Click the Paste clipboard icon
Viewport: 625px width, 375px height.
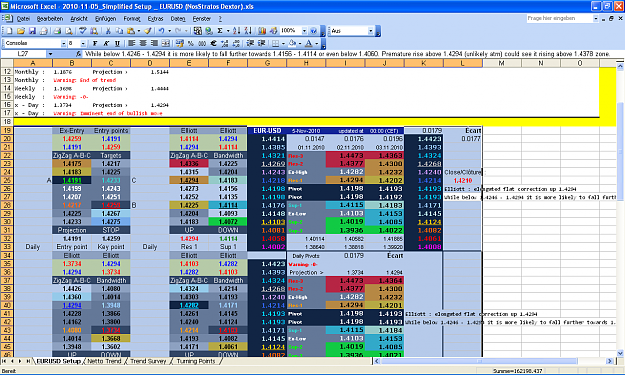coord(130,31)
